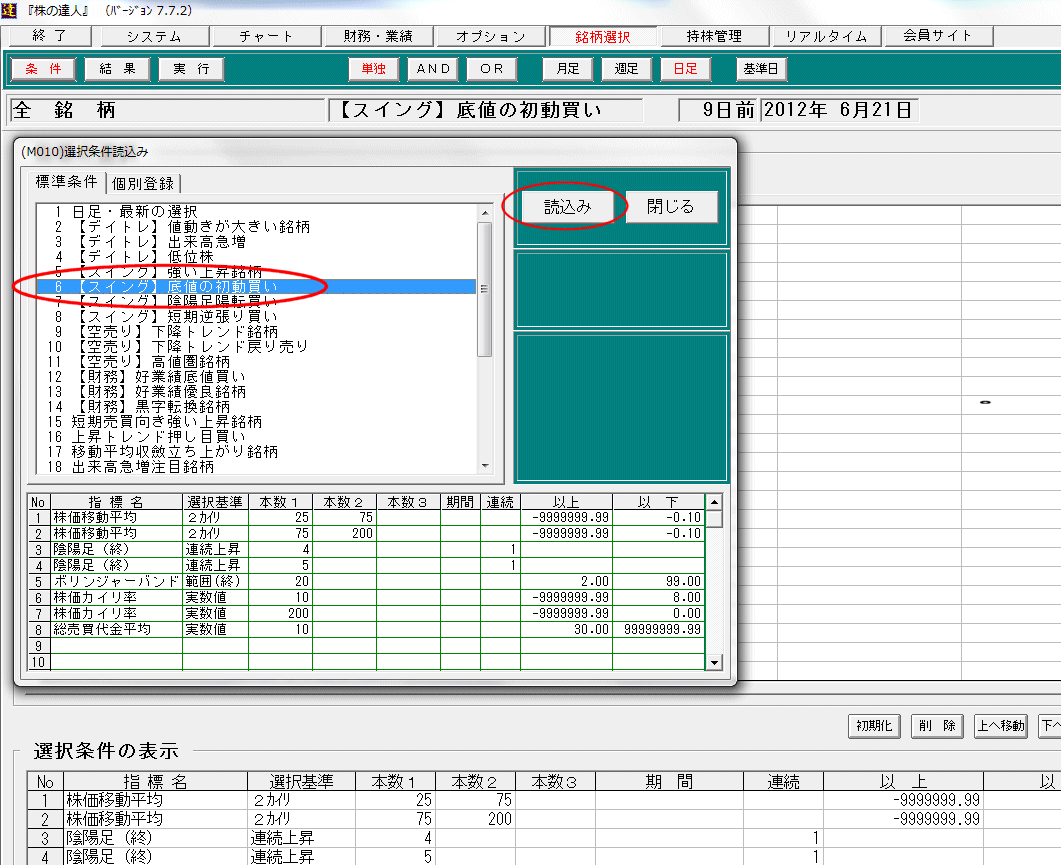
Task: Open the オプション menu
Action: (491, 36)
